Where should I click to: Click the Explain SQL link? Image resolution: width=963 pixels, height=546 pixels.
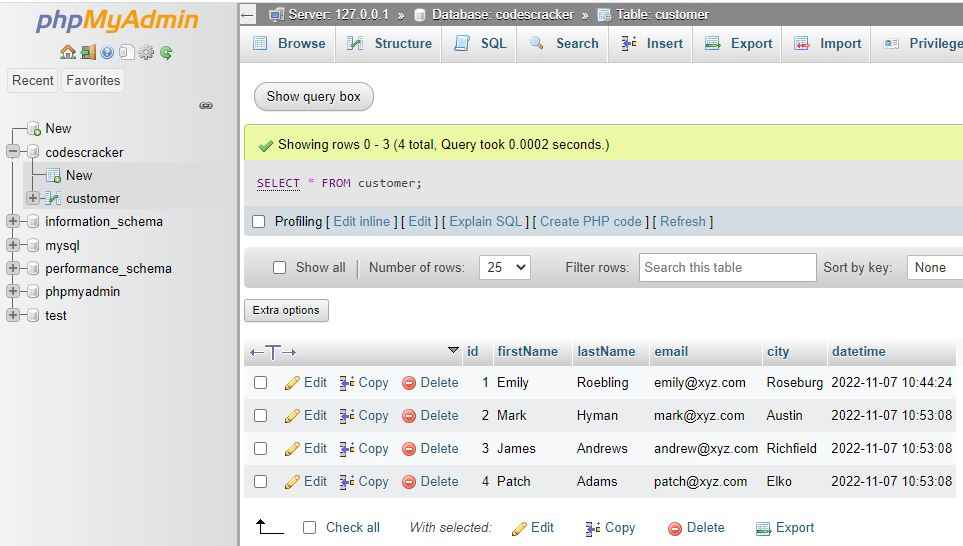(486, 222)
